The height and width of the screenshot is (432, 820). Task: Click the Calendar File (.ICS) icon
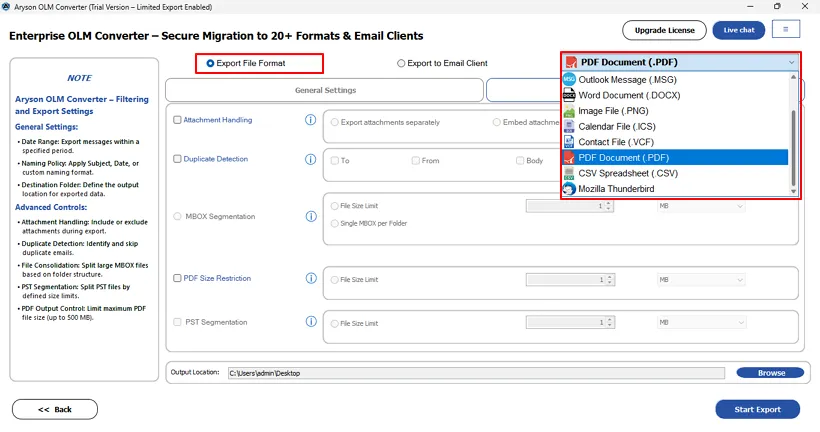[569, 127]
